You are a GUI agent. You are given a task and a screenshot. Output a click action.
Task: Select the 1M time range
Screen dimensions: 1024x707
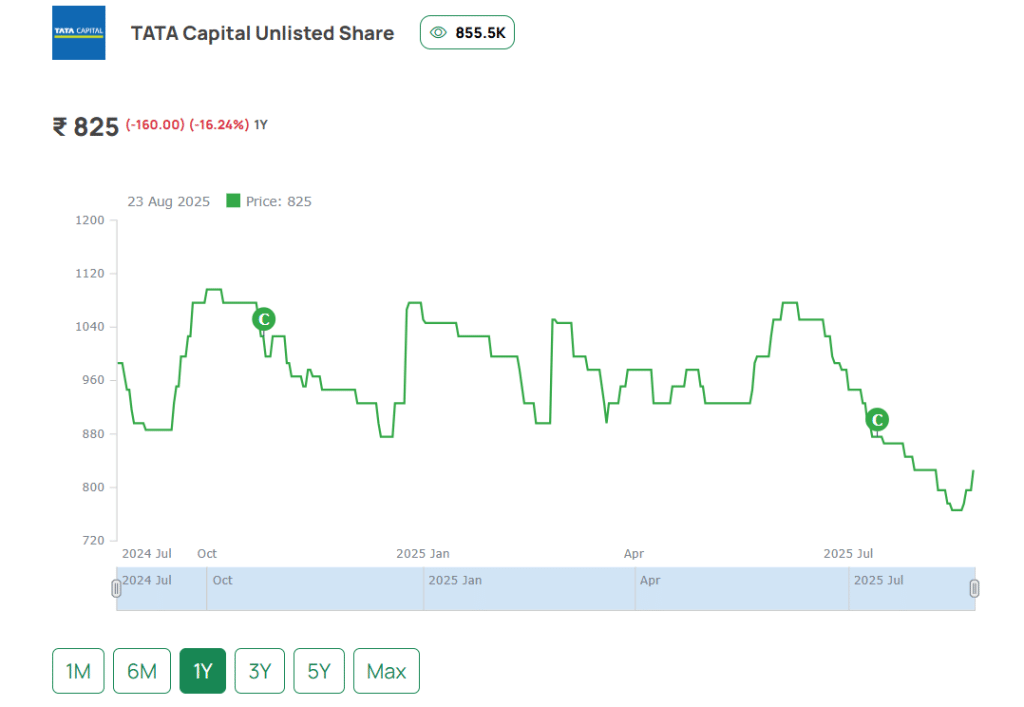point(78,671)
